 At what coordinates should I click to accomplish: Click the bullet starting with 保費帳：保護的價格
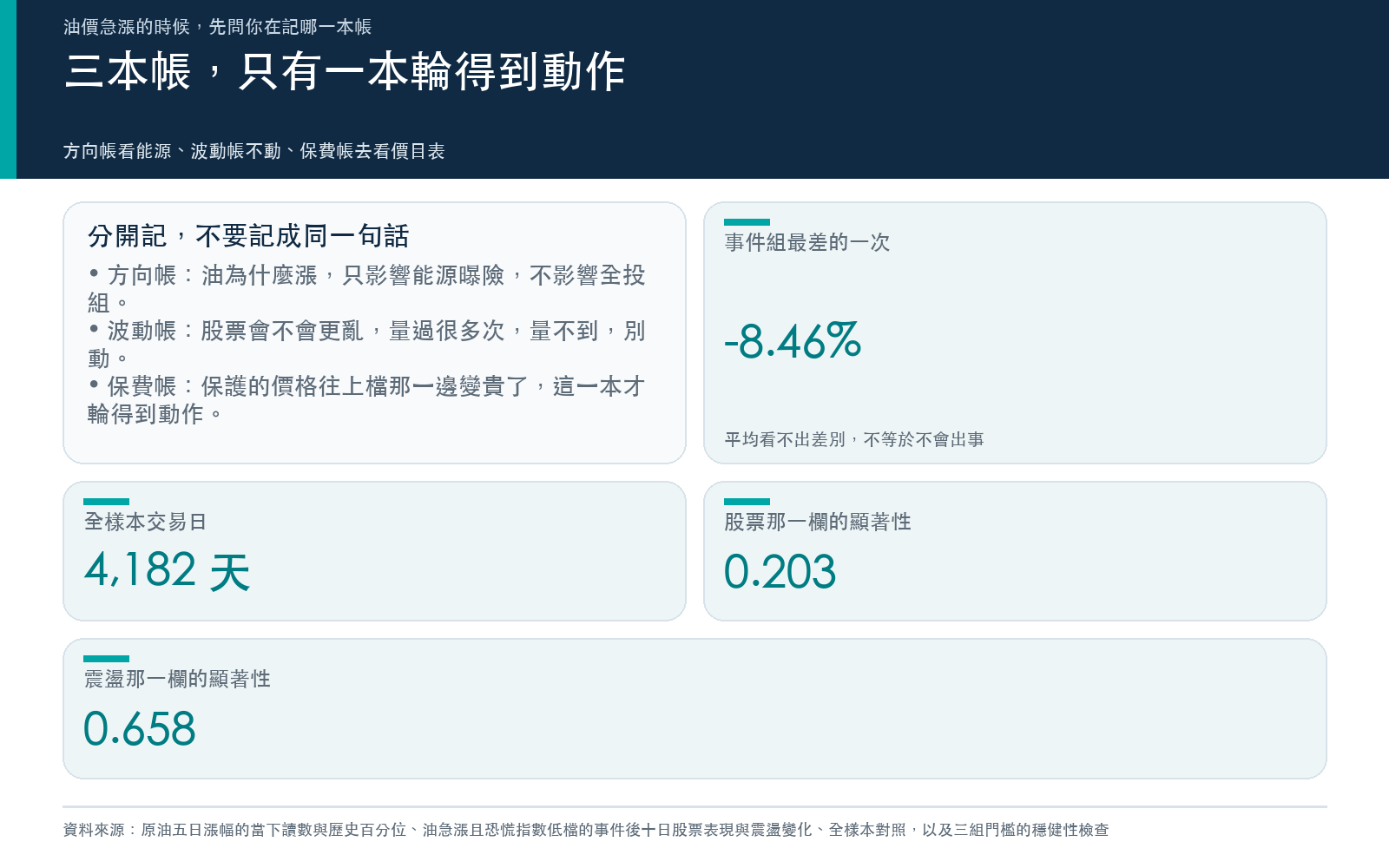point(366,400)
